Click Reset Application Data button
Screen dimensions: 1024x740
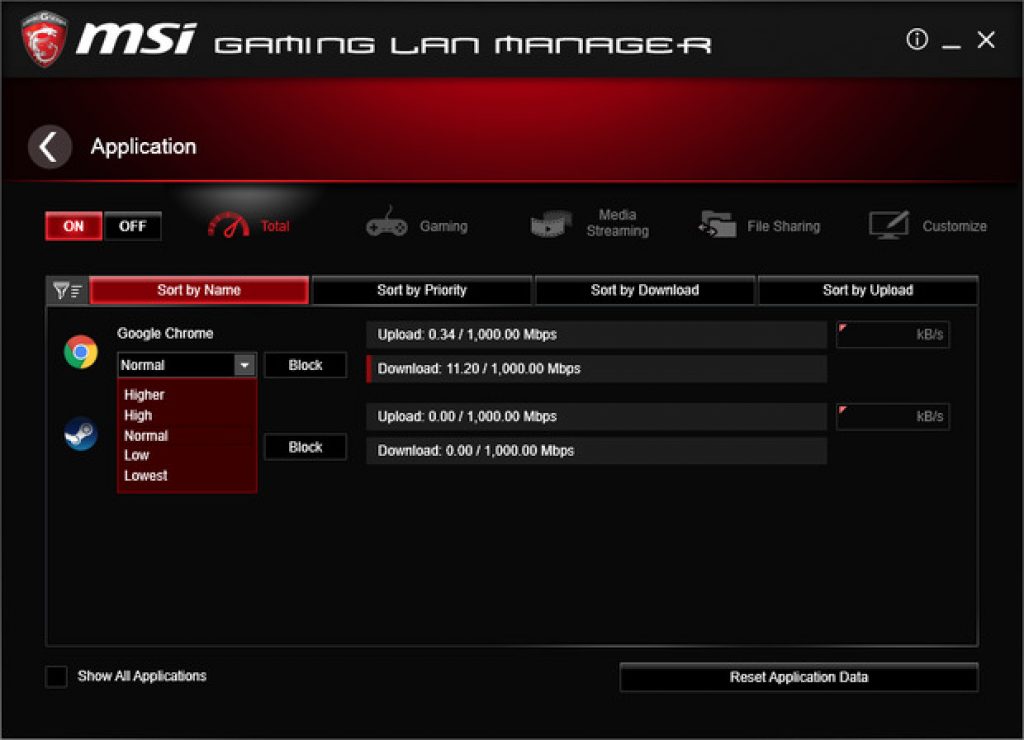799,677
